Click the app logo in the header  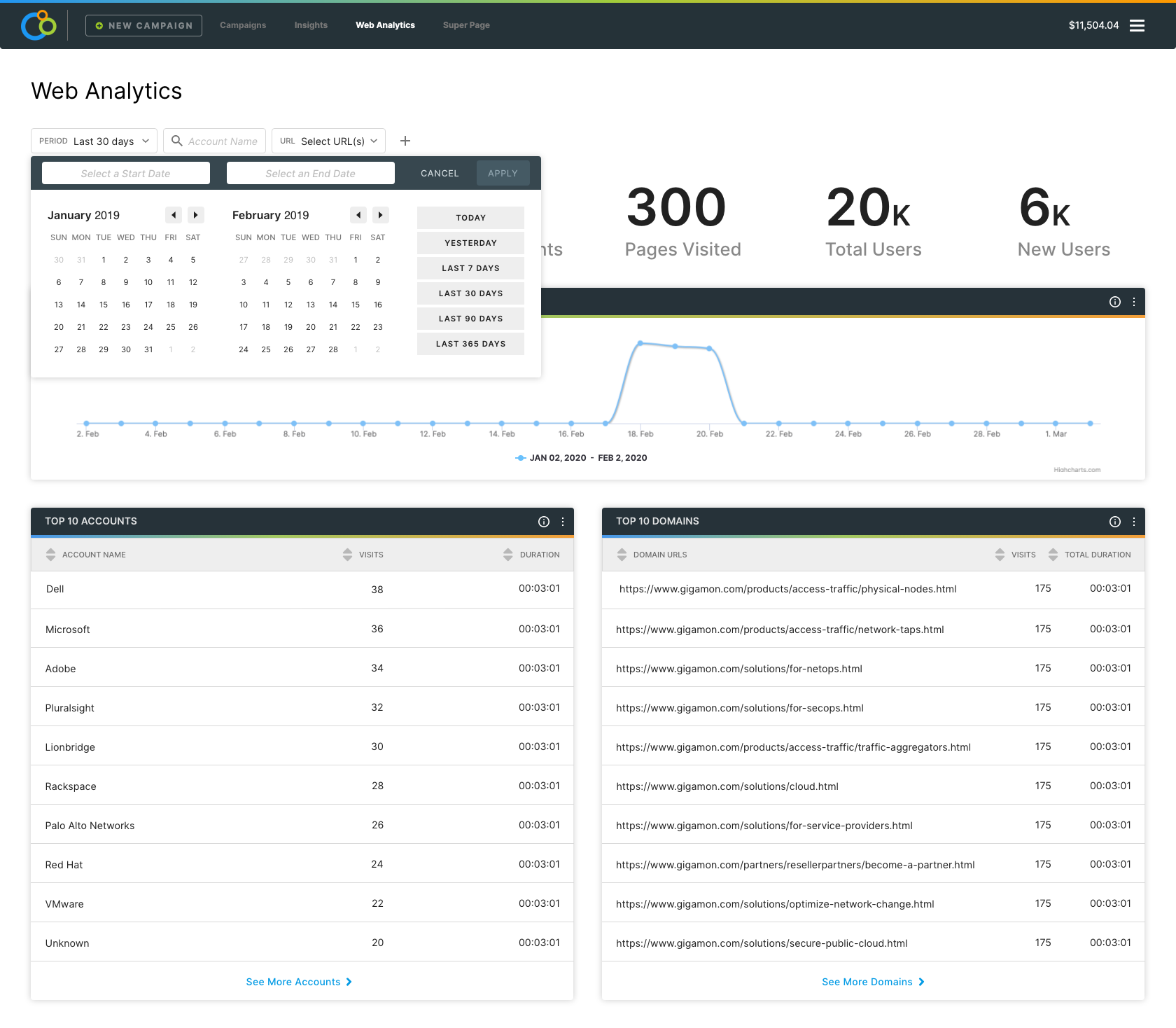[38, 25]
